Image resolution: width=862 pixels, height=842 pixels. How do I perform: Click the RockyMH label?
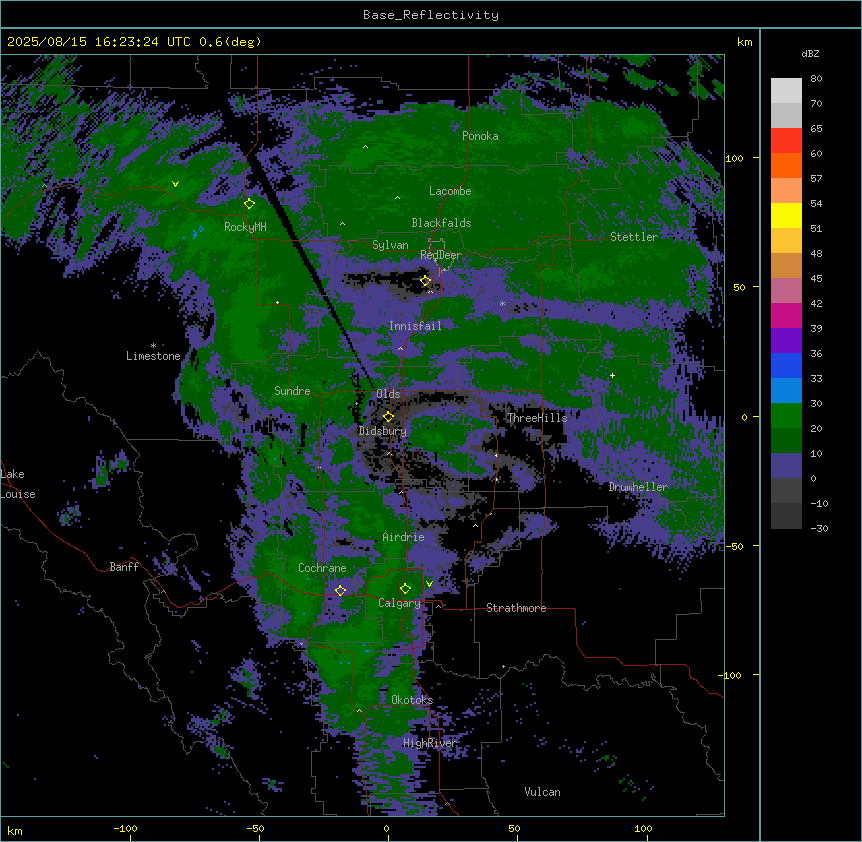tap(245, 227)
